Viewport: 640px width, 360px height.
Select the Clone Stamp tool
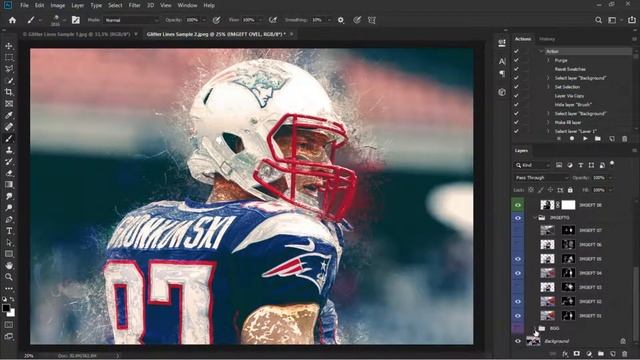click(x=9, y=150)
